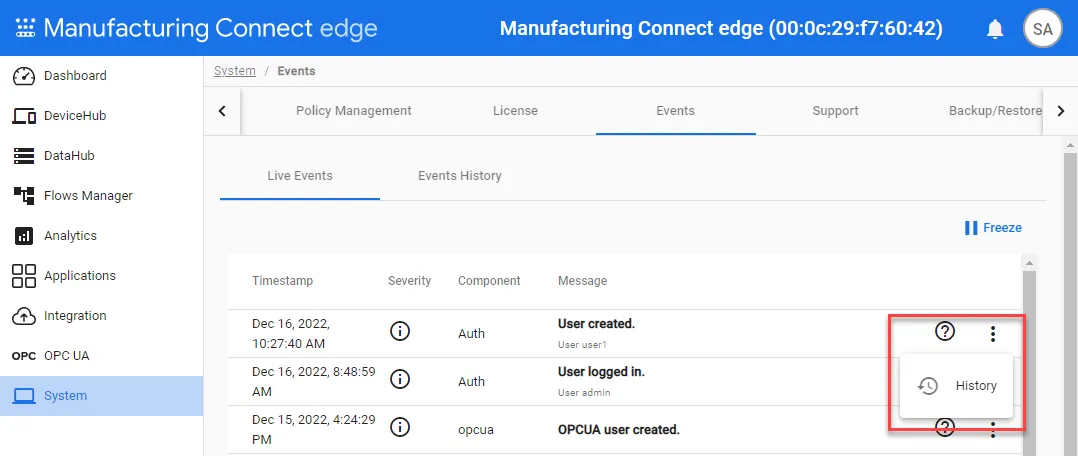Viewport: 1078px width, 456px height.
Task: Click timestamp Dec 15, 2022, 4:24:29 PM
Action: click(314, 429)
